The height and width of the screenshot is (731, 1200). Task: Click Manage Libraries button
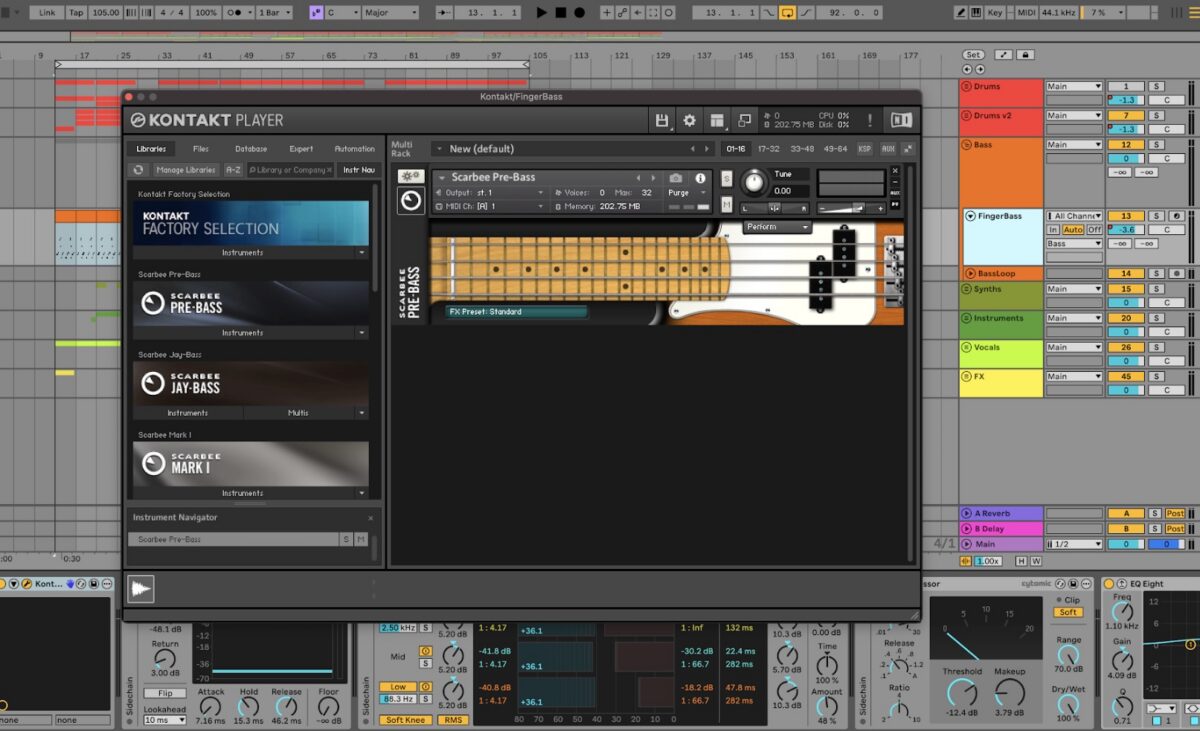[x=185, y=170]
